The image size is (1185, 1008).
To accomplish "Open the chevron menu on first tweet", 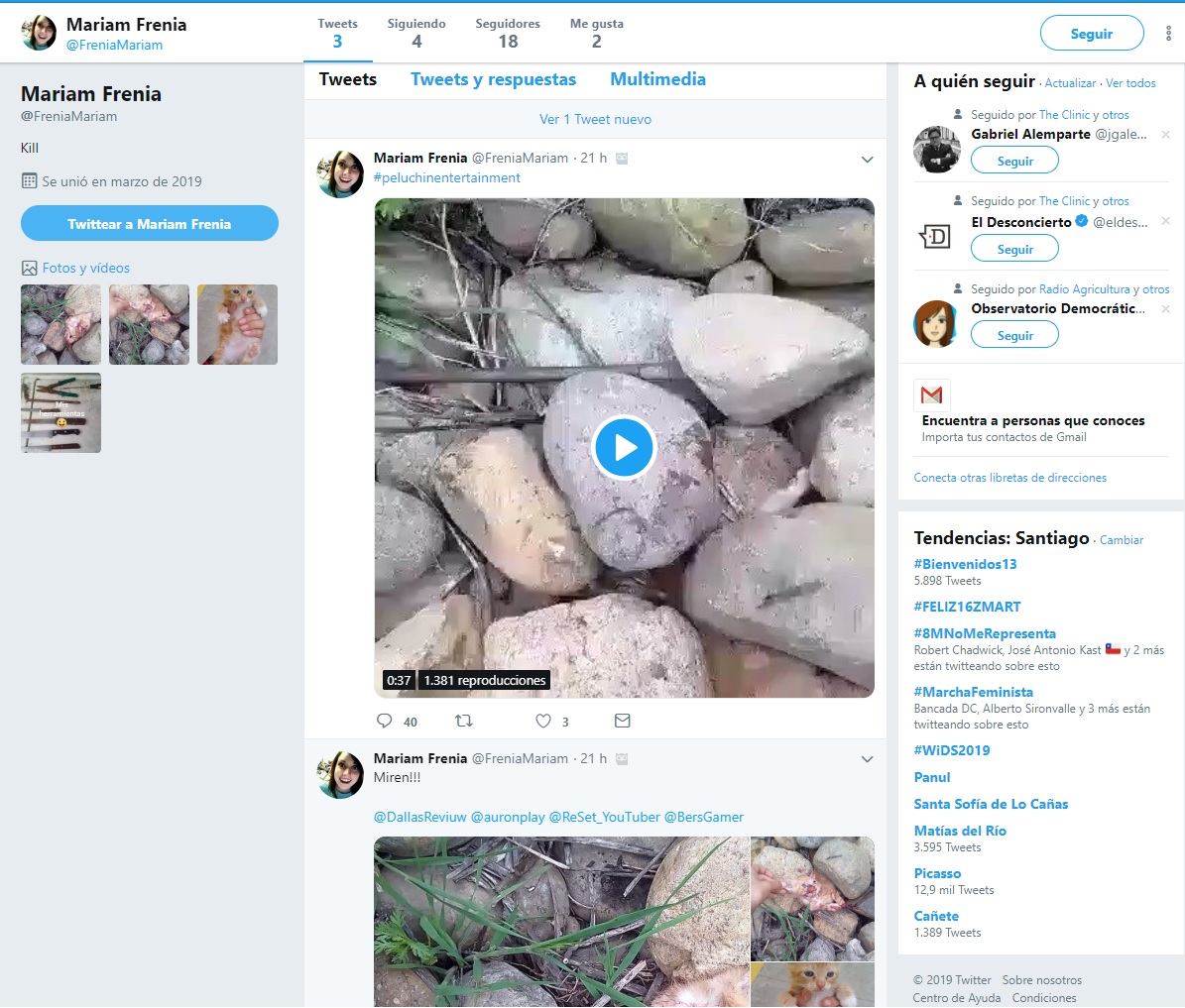I will click(x=867, y=160).
